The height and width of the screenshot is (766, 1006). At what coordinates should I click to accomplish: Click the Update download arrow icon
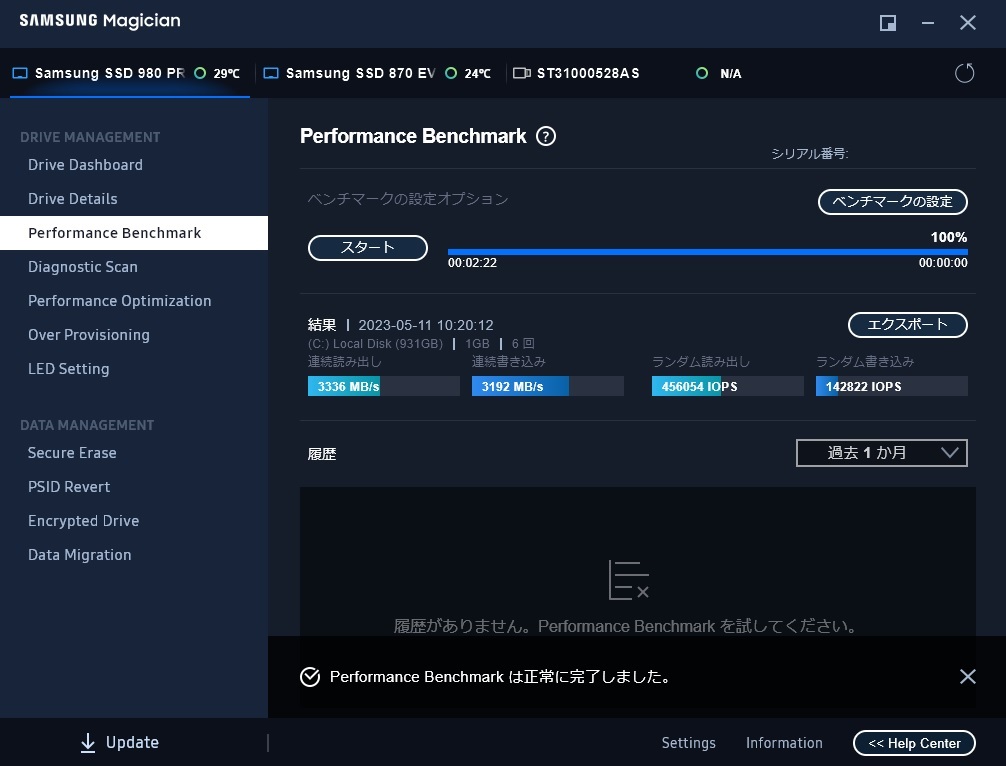pyautogui.click(x=88, y=742)
